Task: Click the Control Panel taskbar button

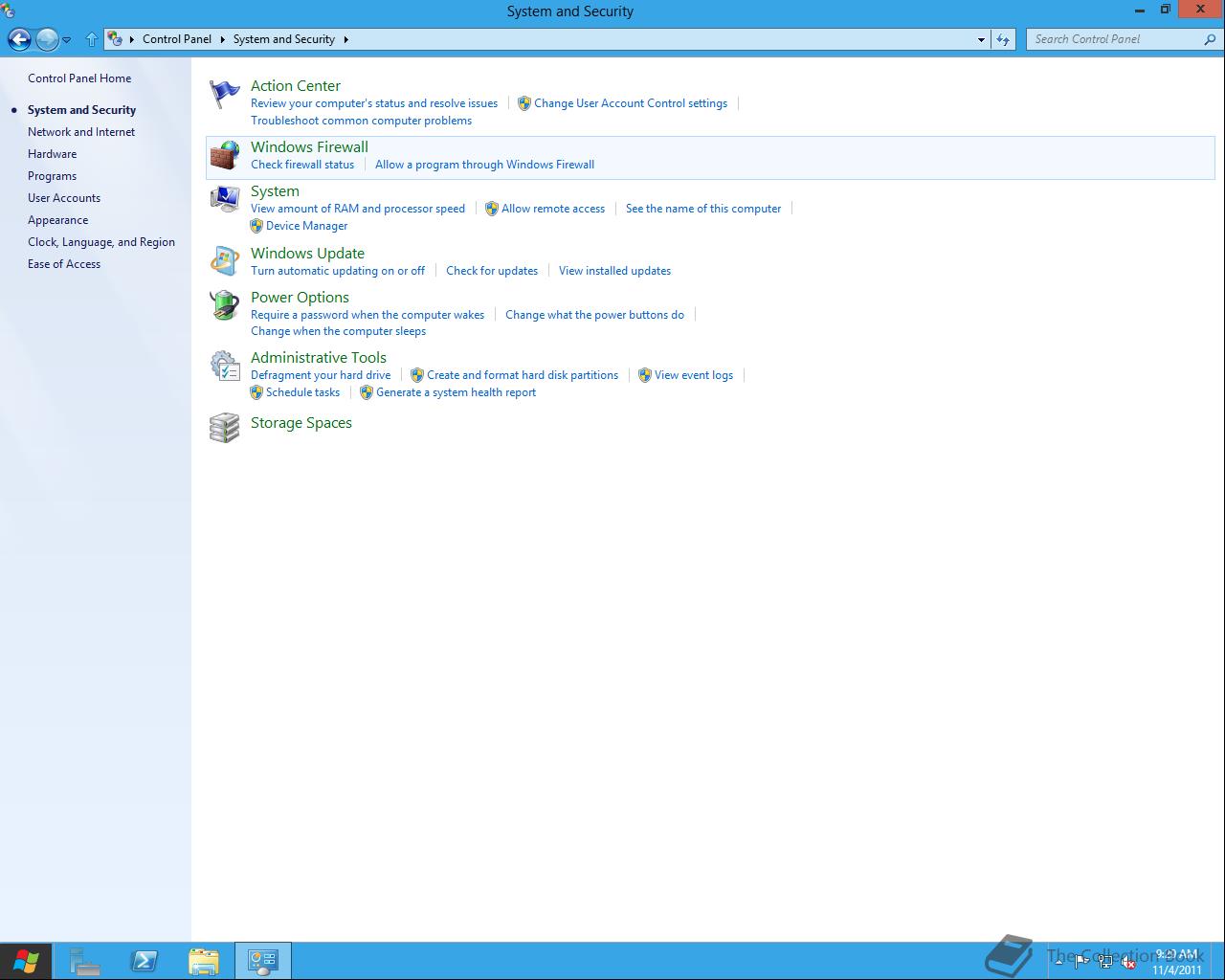Action: (x=262, y=961)
